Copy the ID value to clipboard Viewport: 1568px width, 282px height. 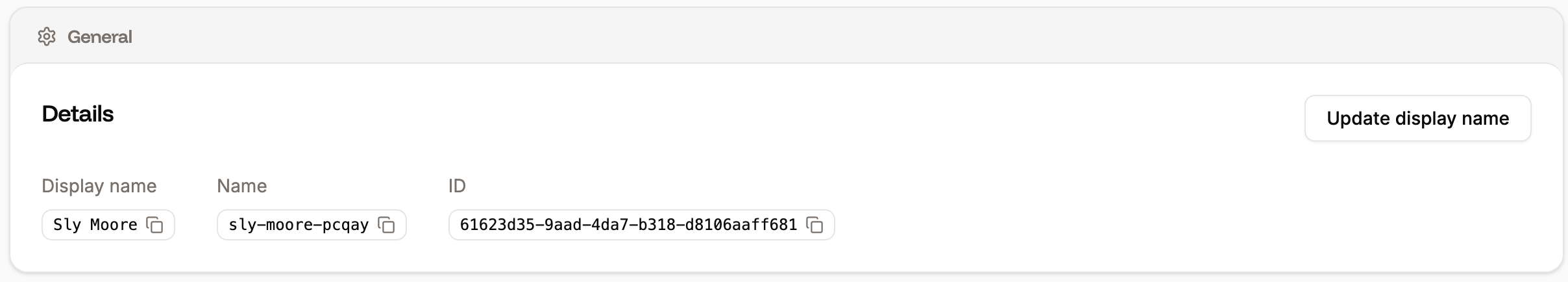click(x=815, y=225)
